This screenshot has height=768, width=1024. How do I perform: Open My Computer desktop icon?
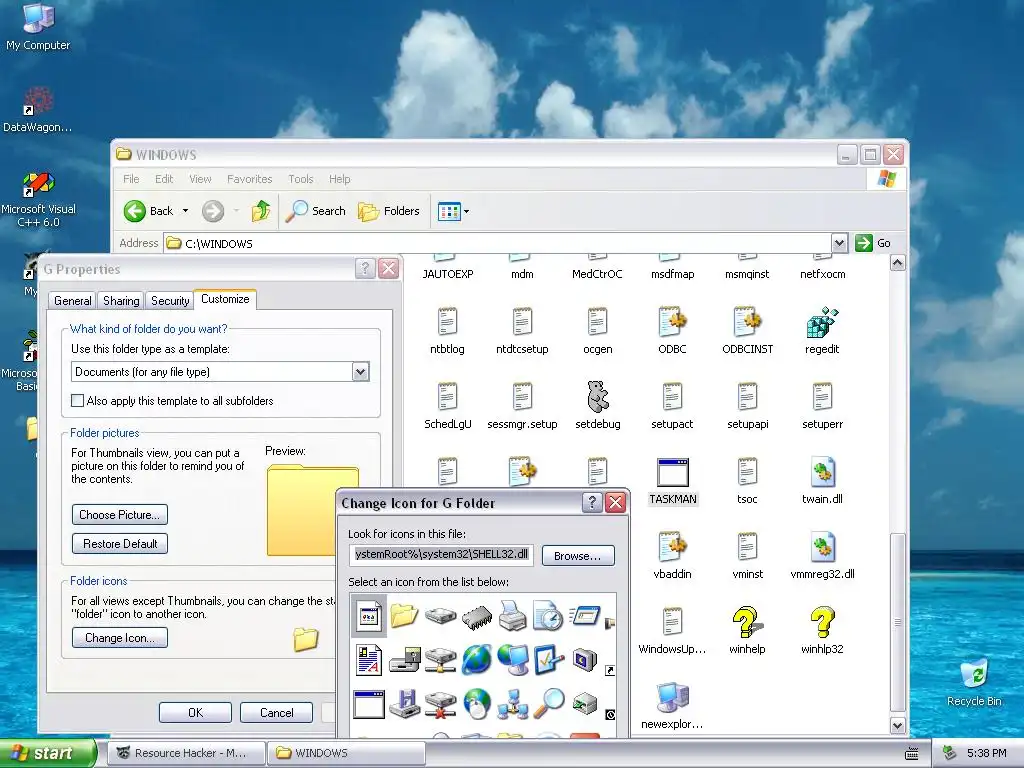[x=38, y=27]
